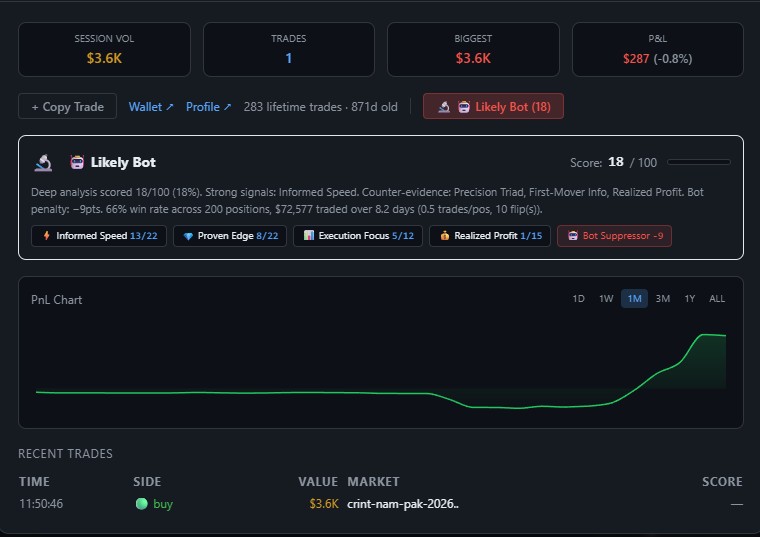Click the Likely Bot (18) badge
The height and width of the screenshot is (537, 760).
click(493, 106)
